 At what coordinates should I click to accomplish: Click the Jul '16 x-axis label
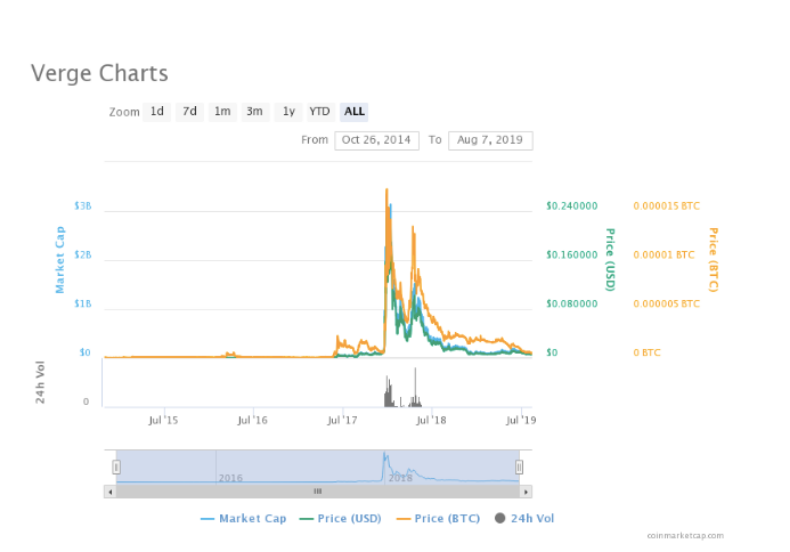click(252, 420)
